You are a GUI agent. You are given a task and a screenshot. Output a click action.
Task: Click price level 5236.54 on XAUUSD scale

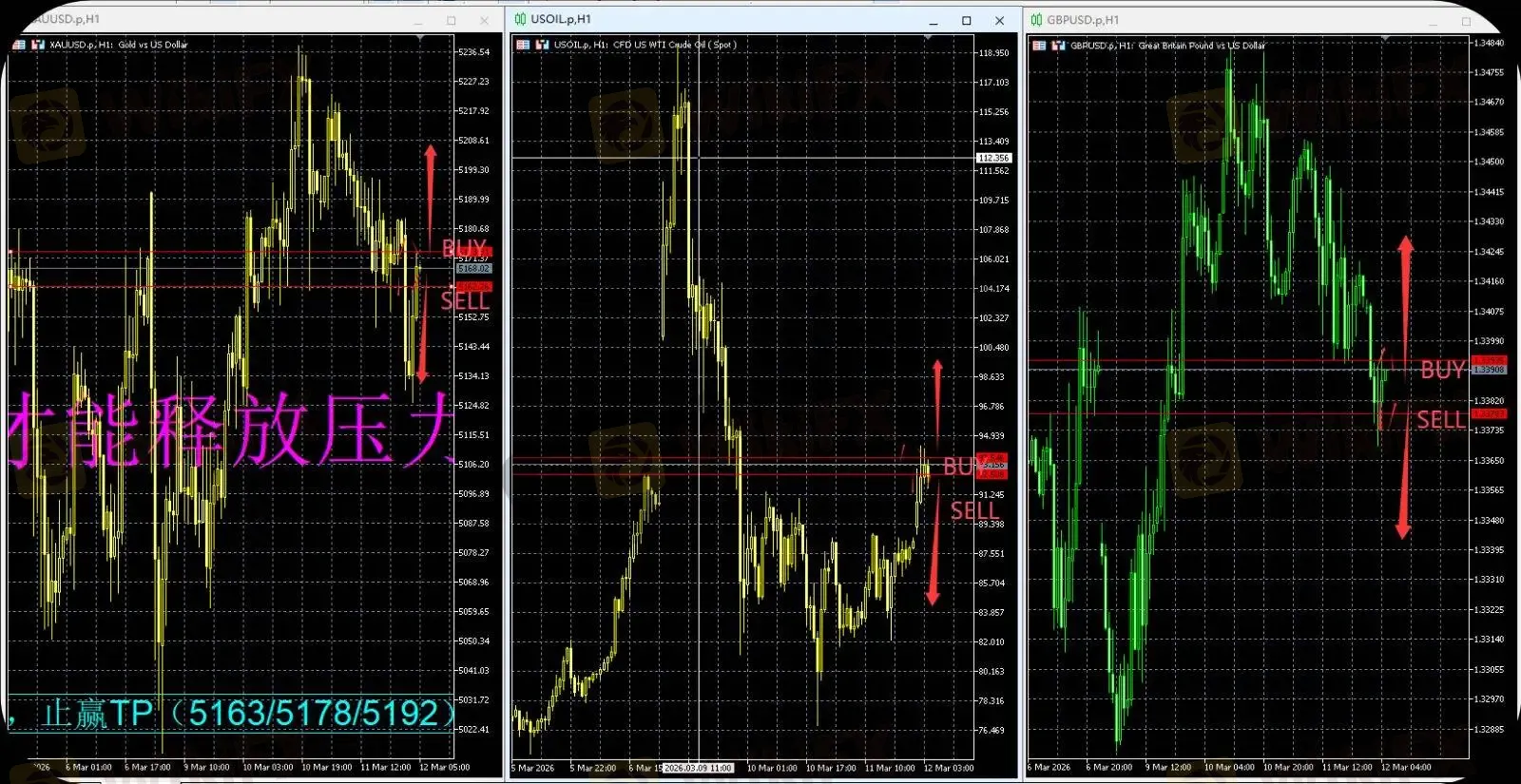[474, 52]
